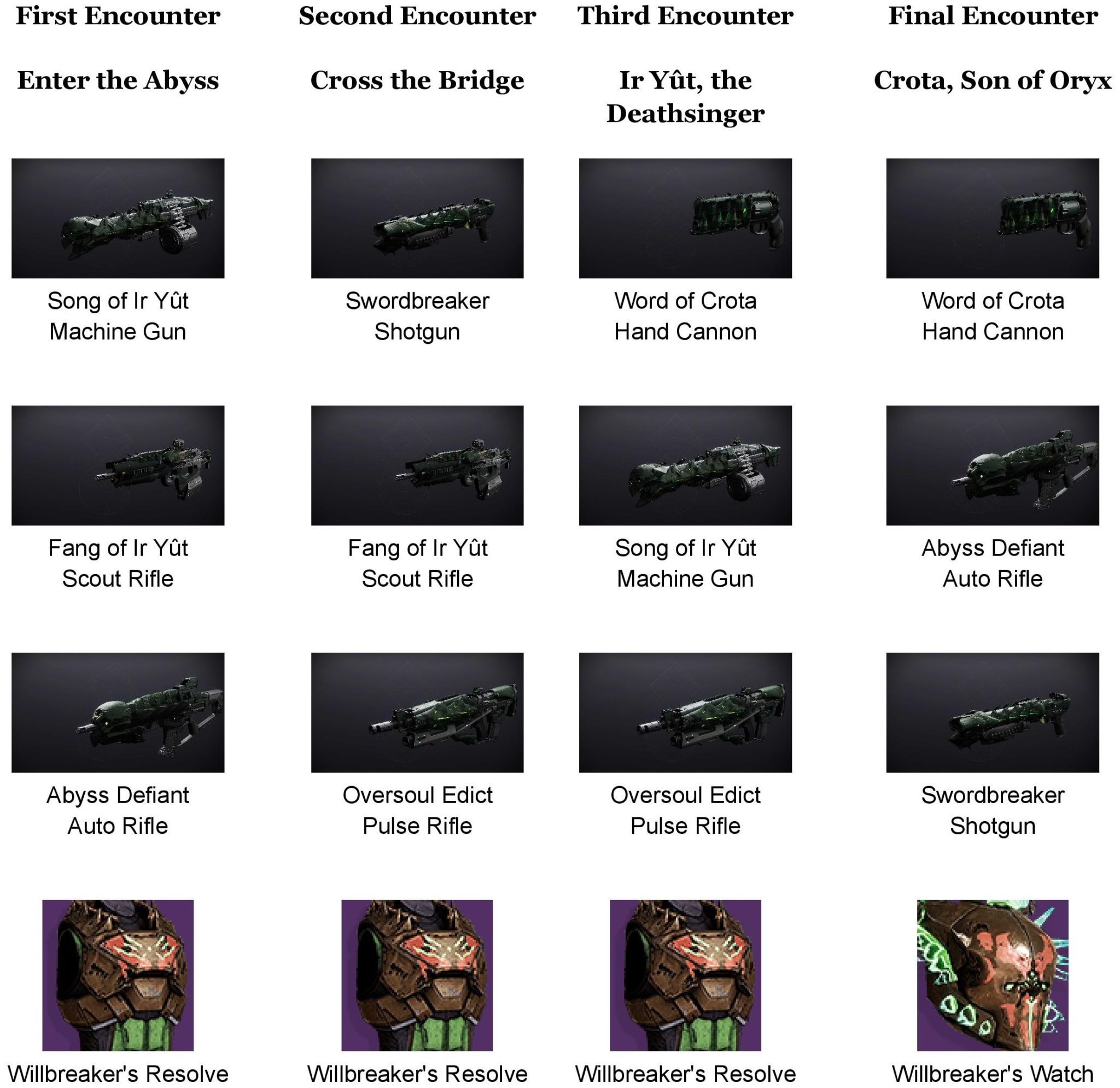This screenshot has width=1120, height=1088.
Task: Select the Enter the Abyss heading
Action: click(118, 80)
